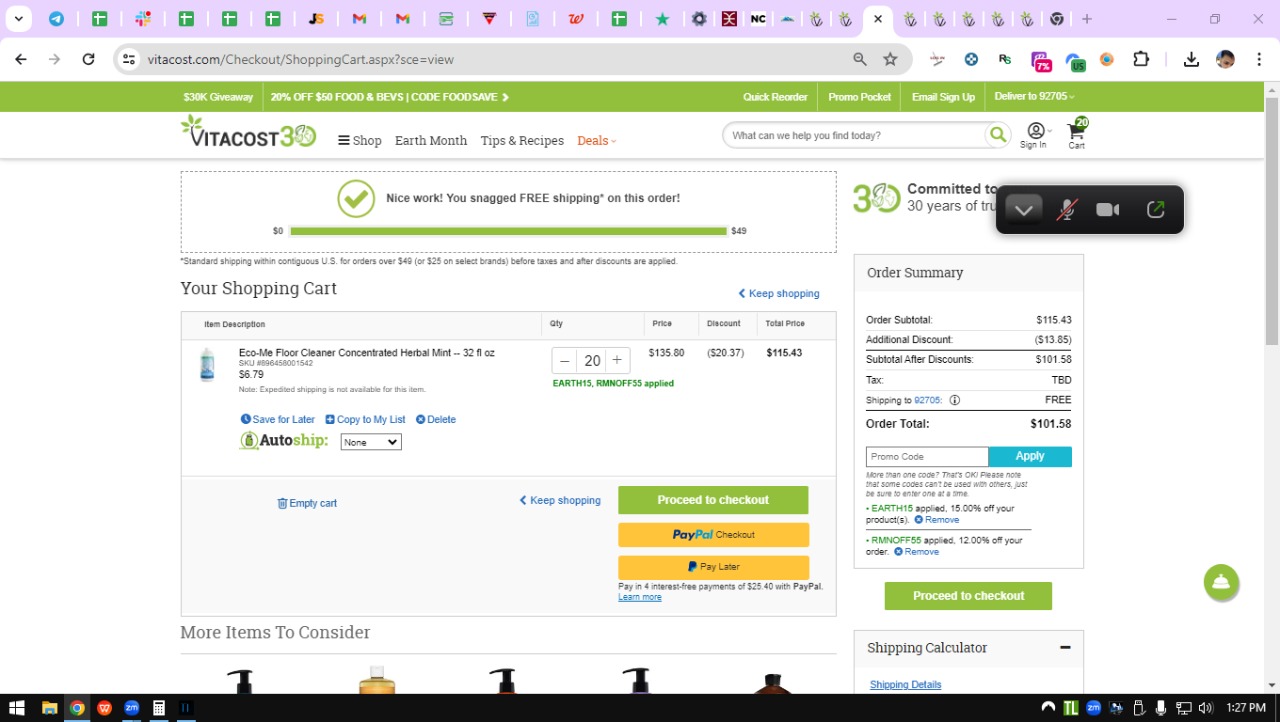Image resolution: width=1280 pixels, height=722 pixels.
Task: Open the Chrome profile avatar
Action: point(1225,59)
